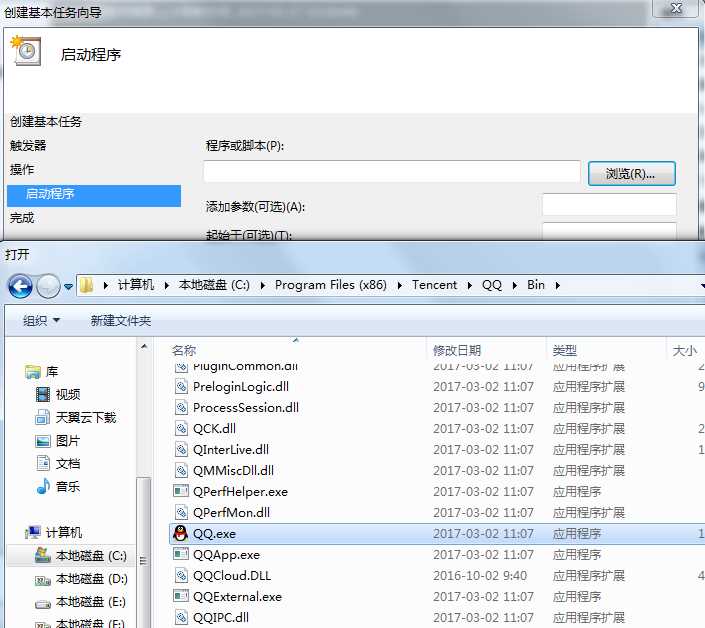Click the ProcessSession.dll file icon
Image resolution: width=705 pixels, height=628 pixels.
coord(181,407)
